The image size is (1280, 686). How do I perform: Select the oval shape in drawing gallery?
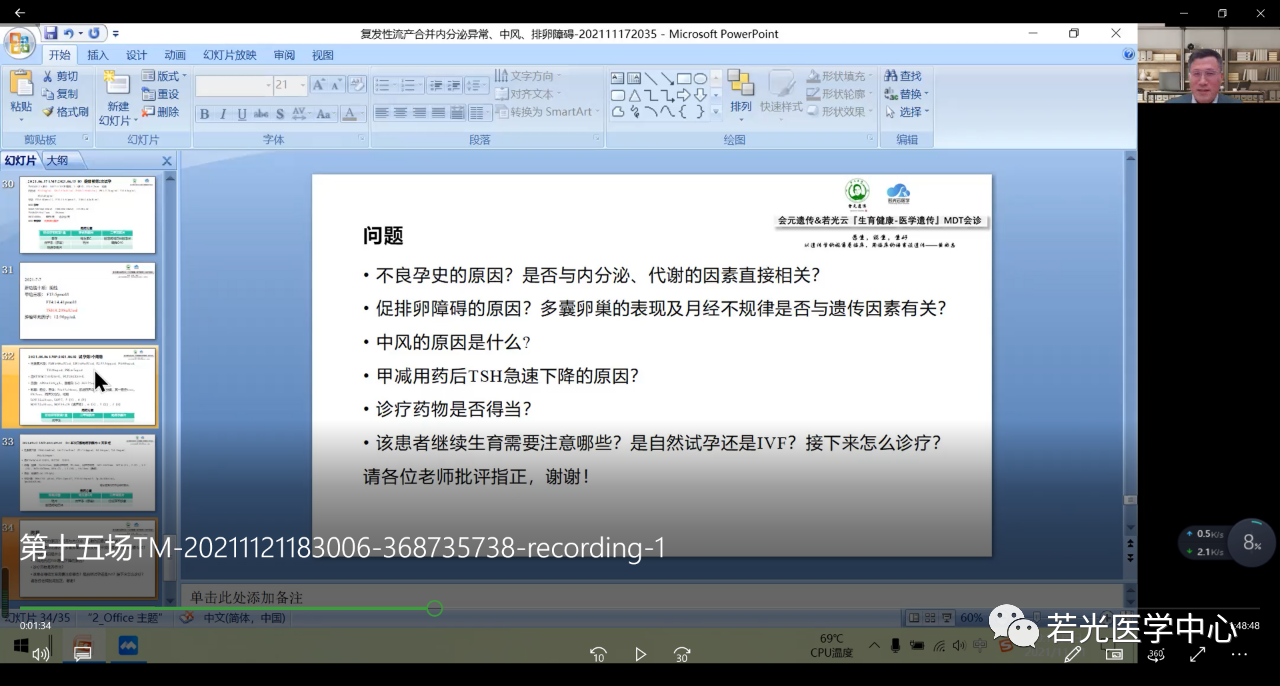point(701,79)
